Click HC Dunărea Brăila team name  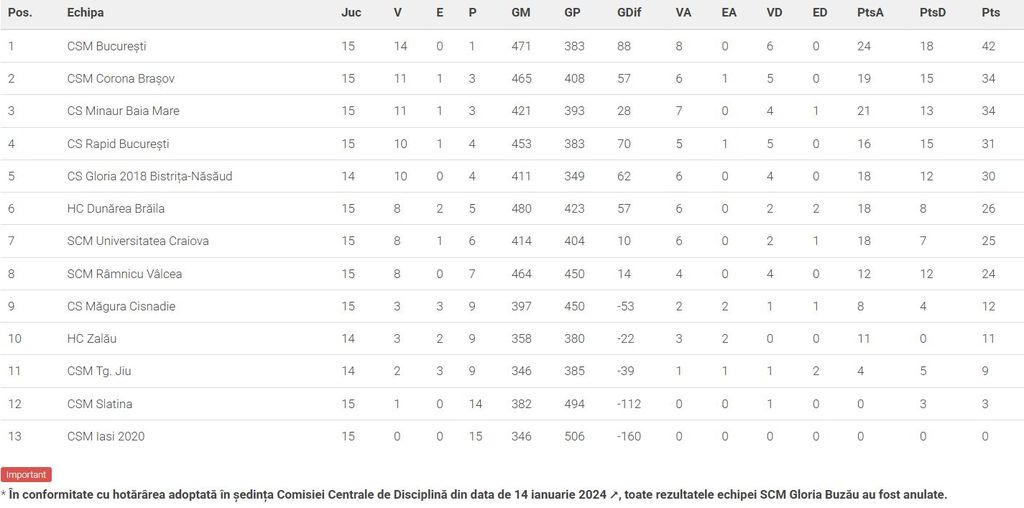pyautogui.click(x=116, y=209)
